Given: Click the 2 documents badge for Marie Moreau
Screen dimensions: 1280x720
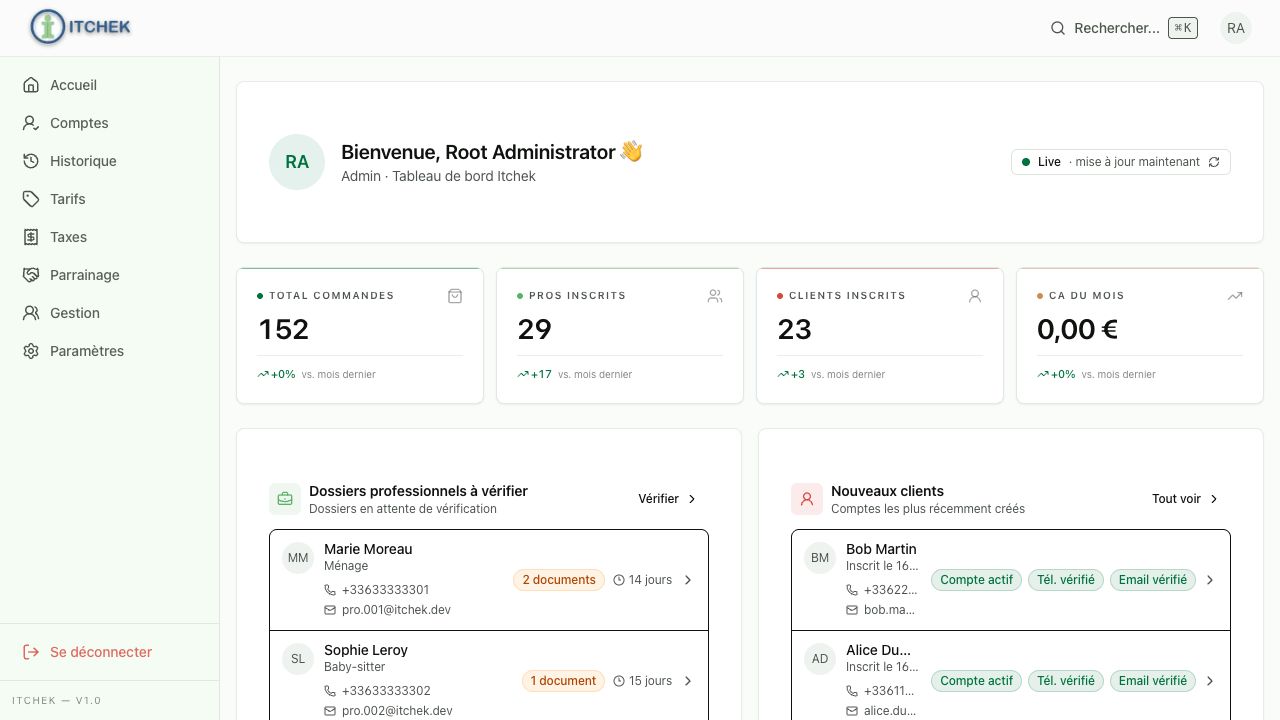Looking at the screenshot, I should (559, 580).
